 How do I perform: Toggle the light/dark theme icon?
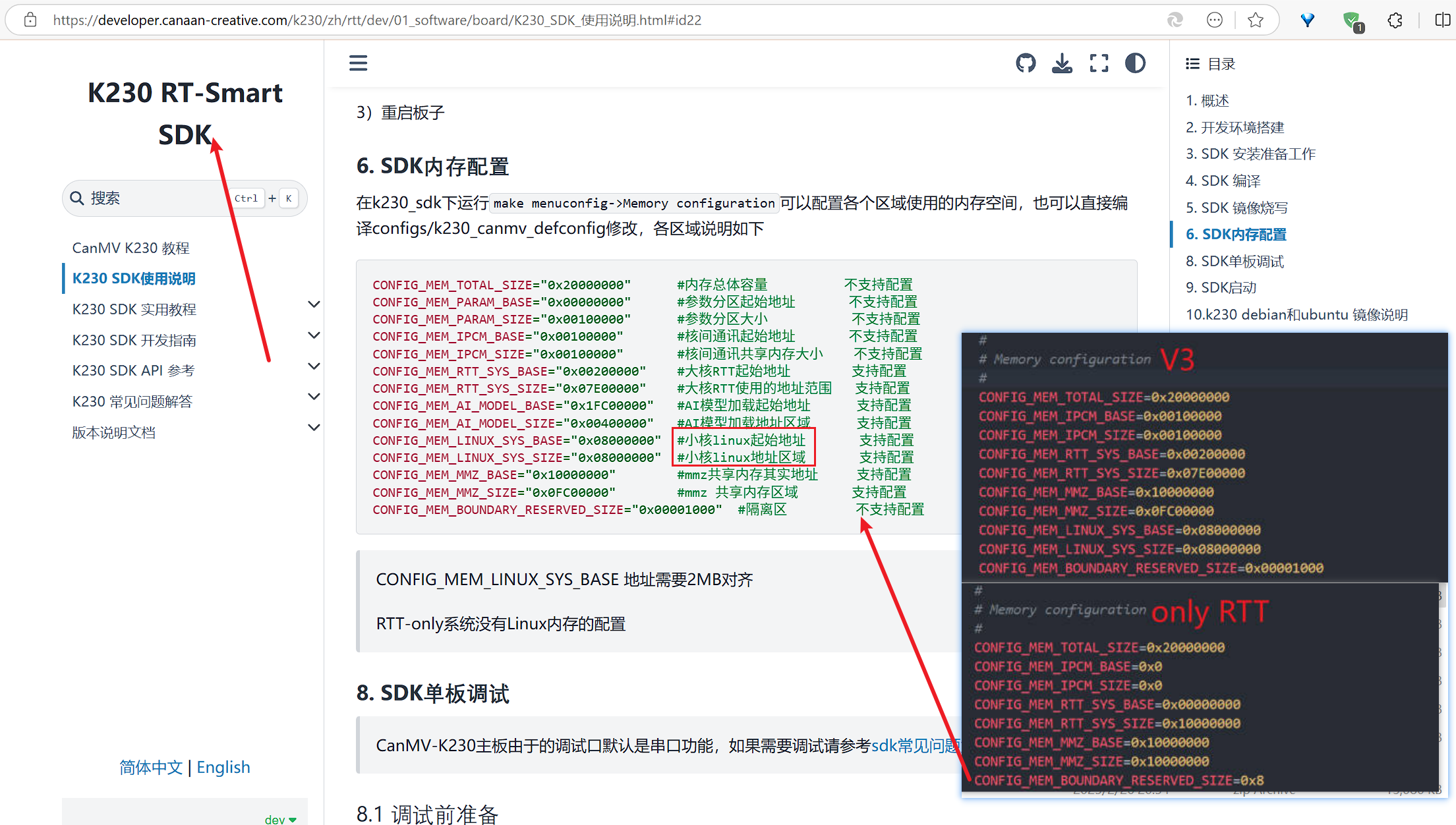point(1135,63)
